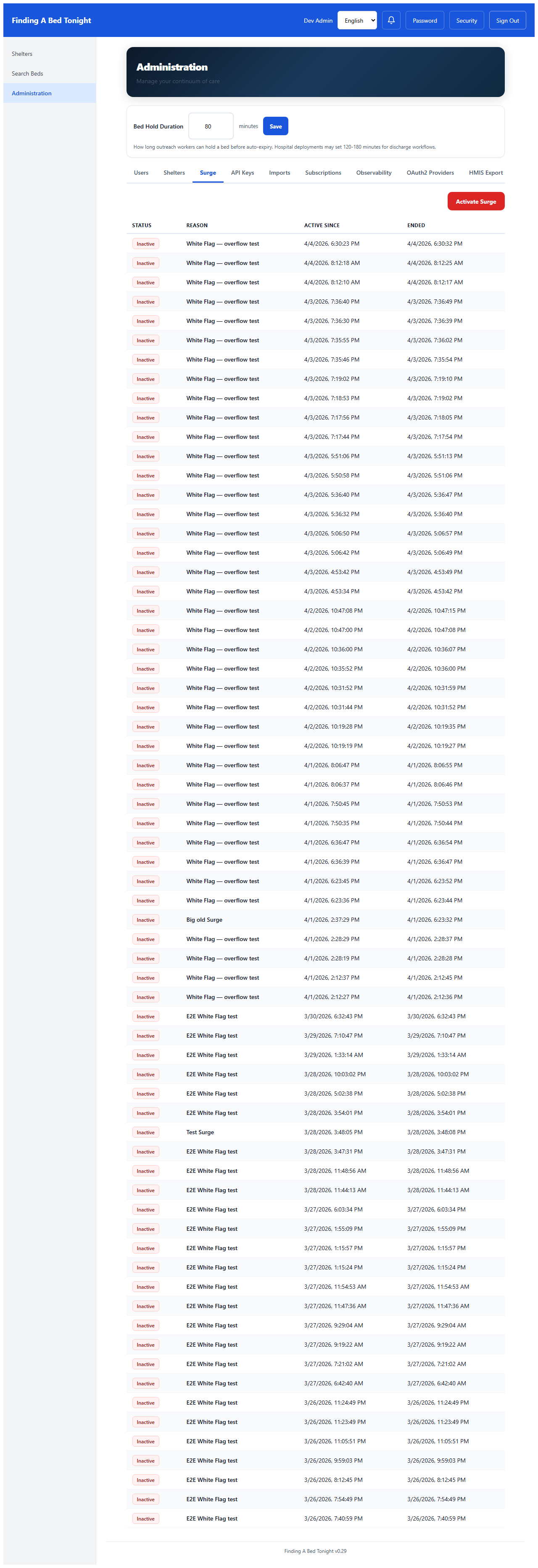Switch to the Users tab
The image size is (538, 1568).
pos(141,173)
